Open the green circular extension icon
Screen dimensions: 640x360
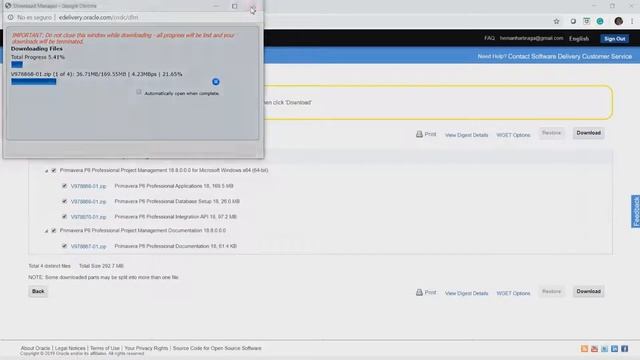[x=600, y=21]
